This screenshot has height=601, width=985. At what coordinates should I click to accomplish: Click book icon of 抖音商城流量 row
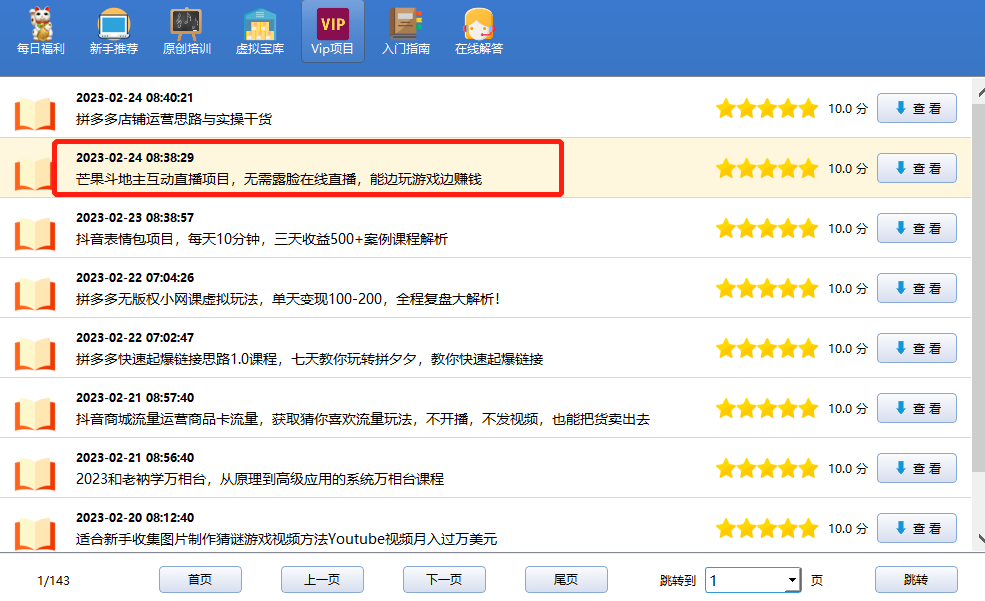click(35, 414)
